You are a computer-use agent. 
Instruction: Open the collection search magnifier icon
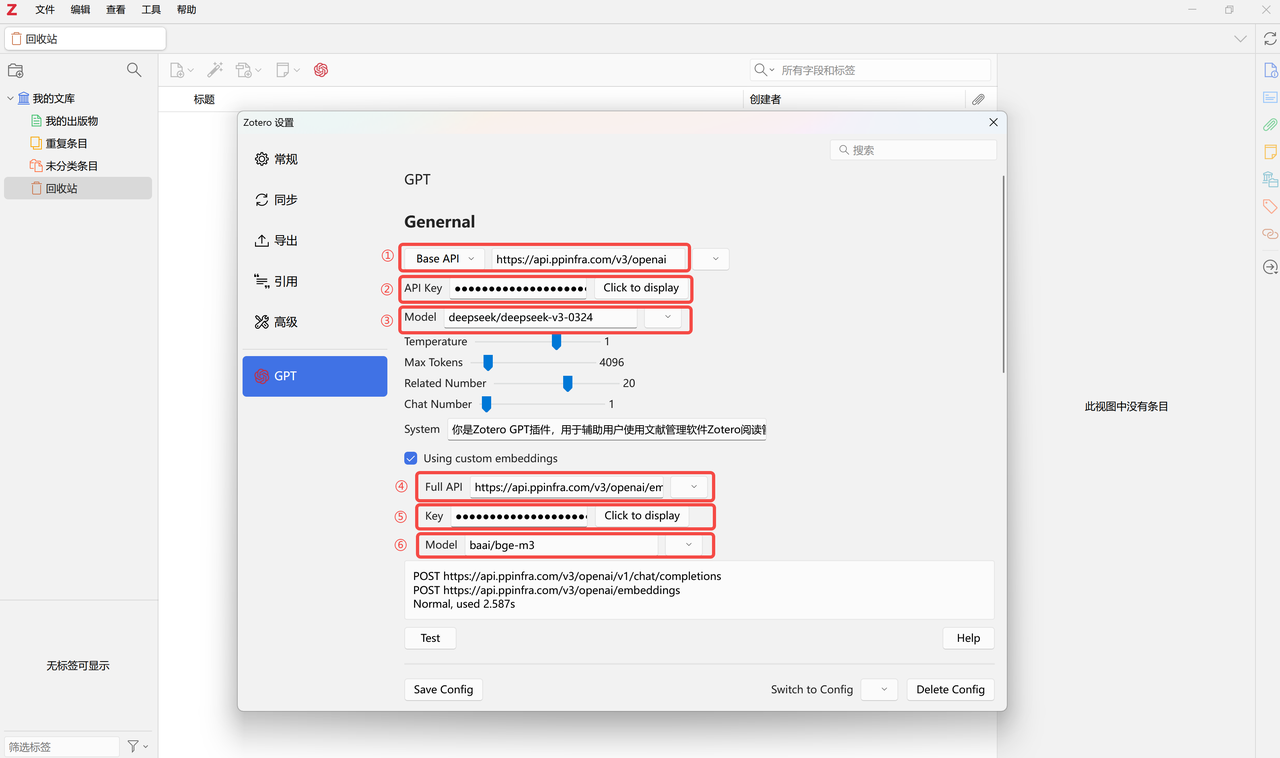tap(134, 70)
